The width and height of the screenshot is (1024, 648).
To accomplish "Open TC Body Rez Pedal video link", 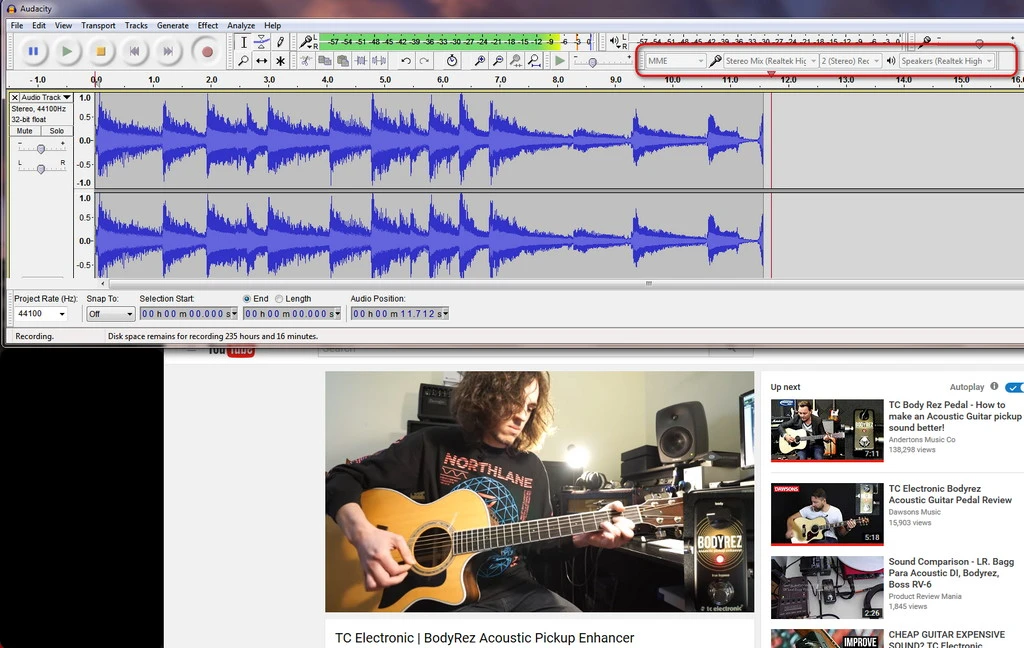I will point(954,416).
